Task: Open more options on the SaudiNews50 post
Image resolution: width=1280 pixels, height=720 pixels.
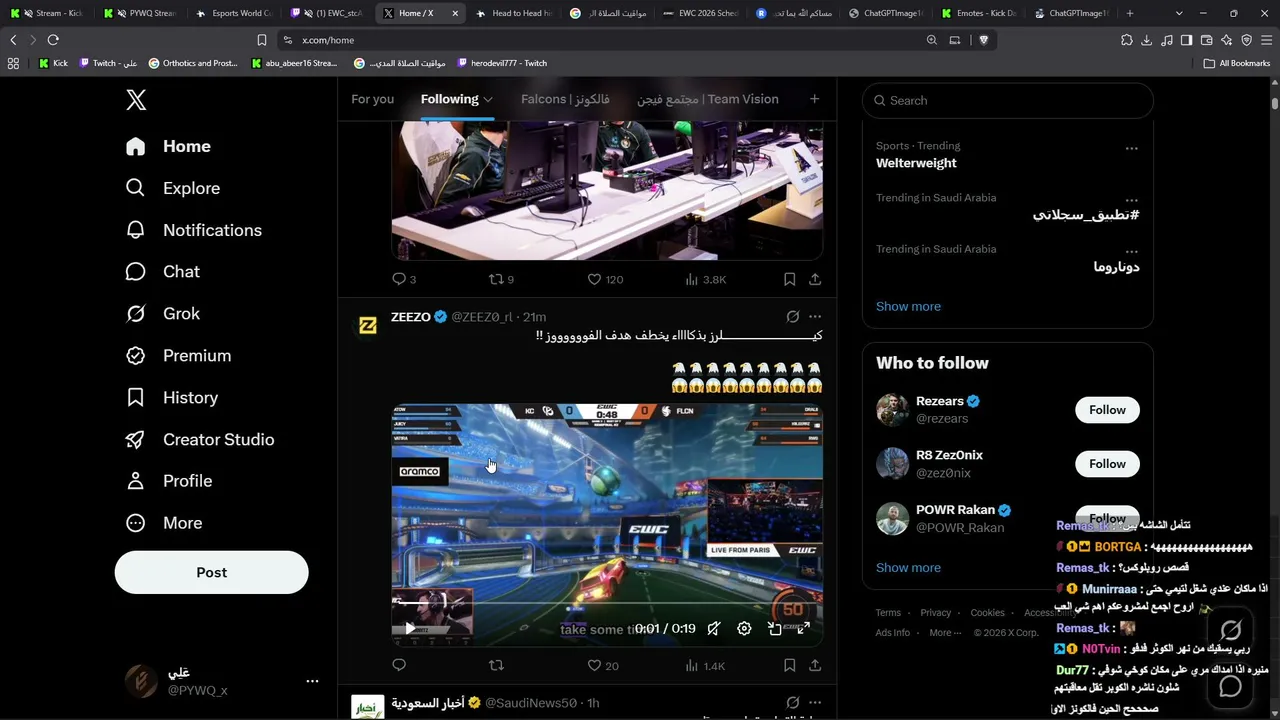Action: pyautogui.click(x=815, y=703)
